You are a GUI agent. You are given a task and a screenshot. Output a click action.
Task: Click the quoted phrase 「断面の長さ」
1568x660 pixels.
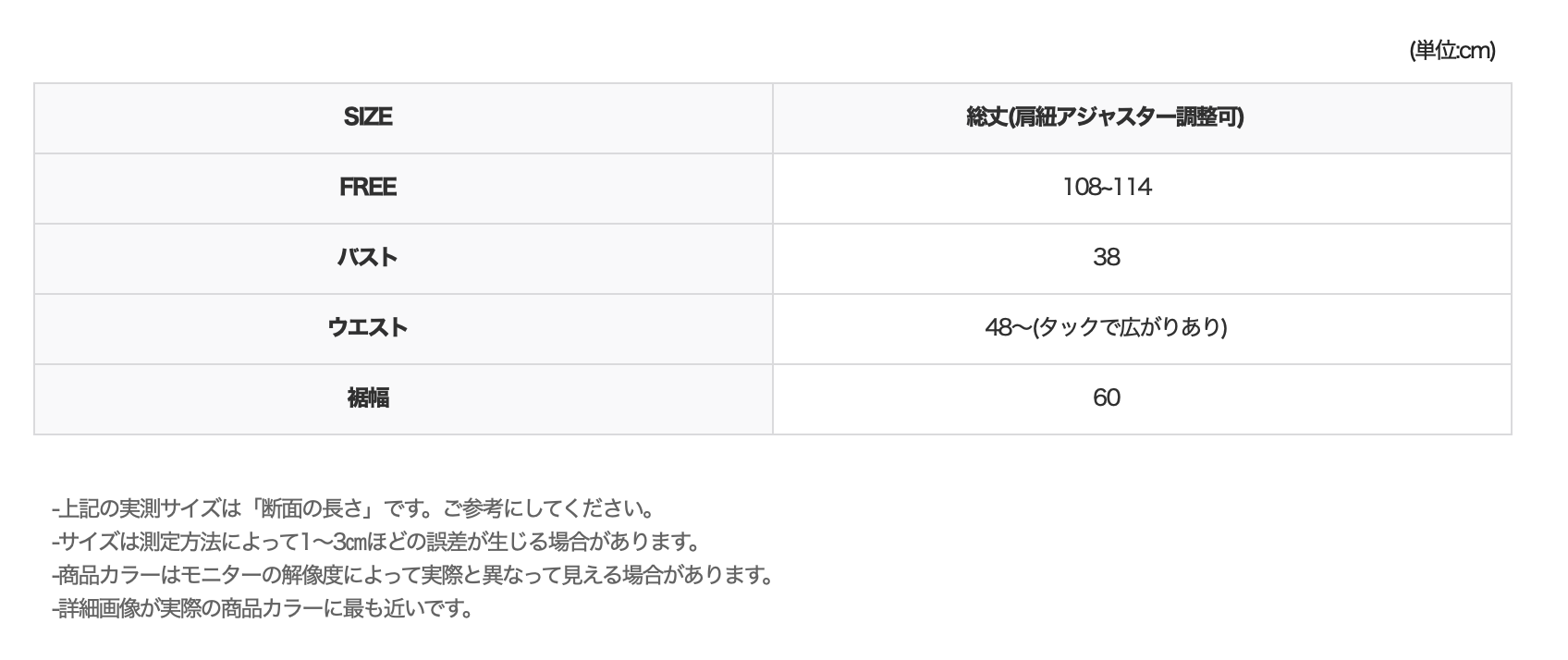[x=314, y=508]
